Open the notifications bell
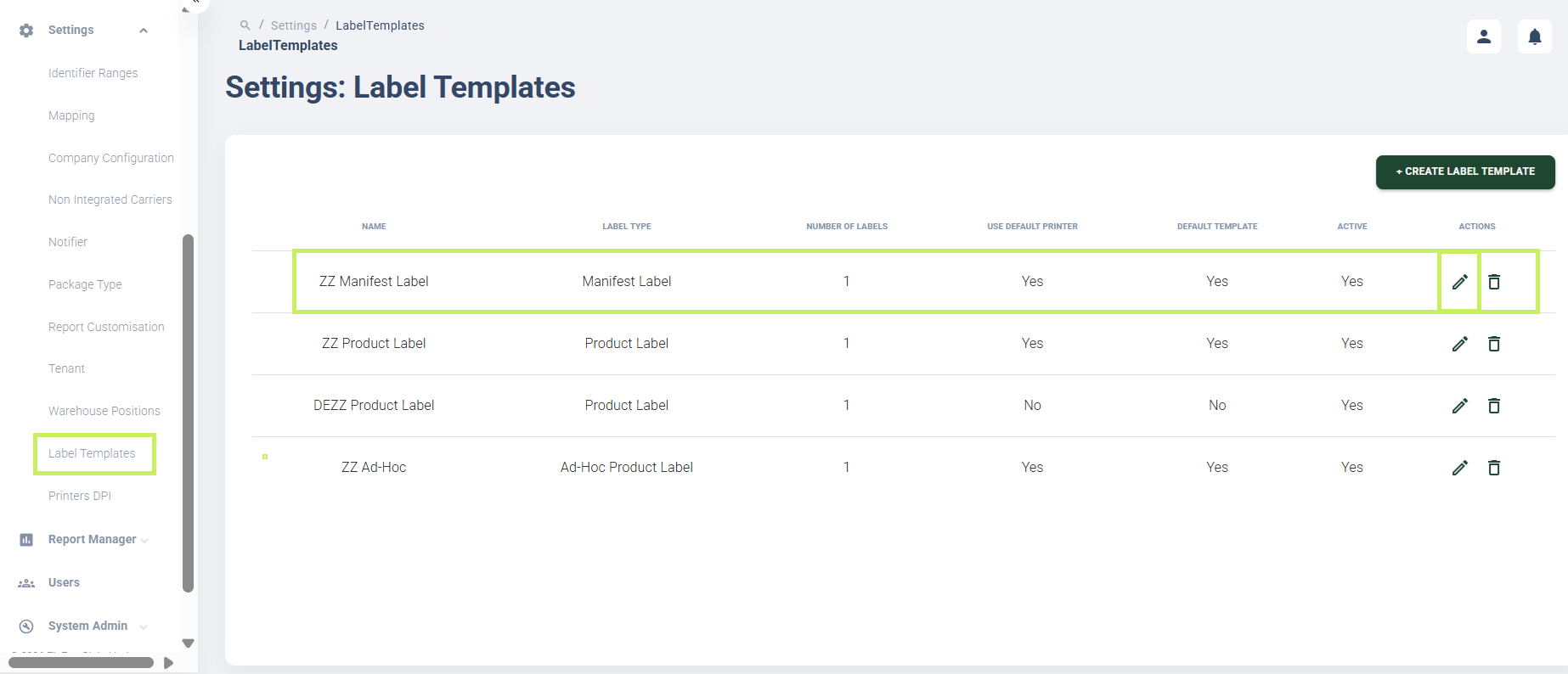The image size is (1568, 674). pos(1535,37)
